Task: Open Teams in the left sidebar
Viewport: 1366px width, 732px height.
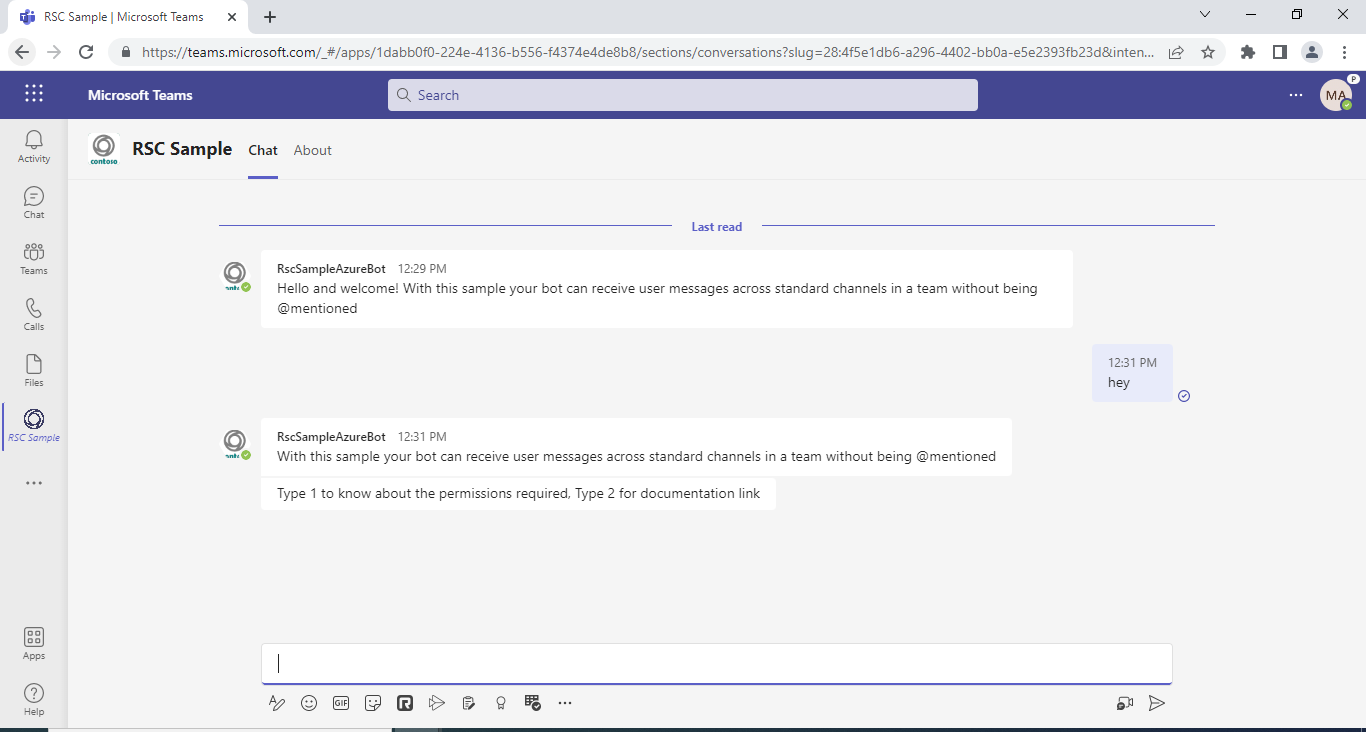Action: tap(34, 258)
